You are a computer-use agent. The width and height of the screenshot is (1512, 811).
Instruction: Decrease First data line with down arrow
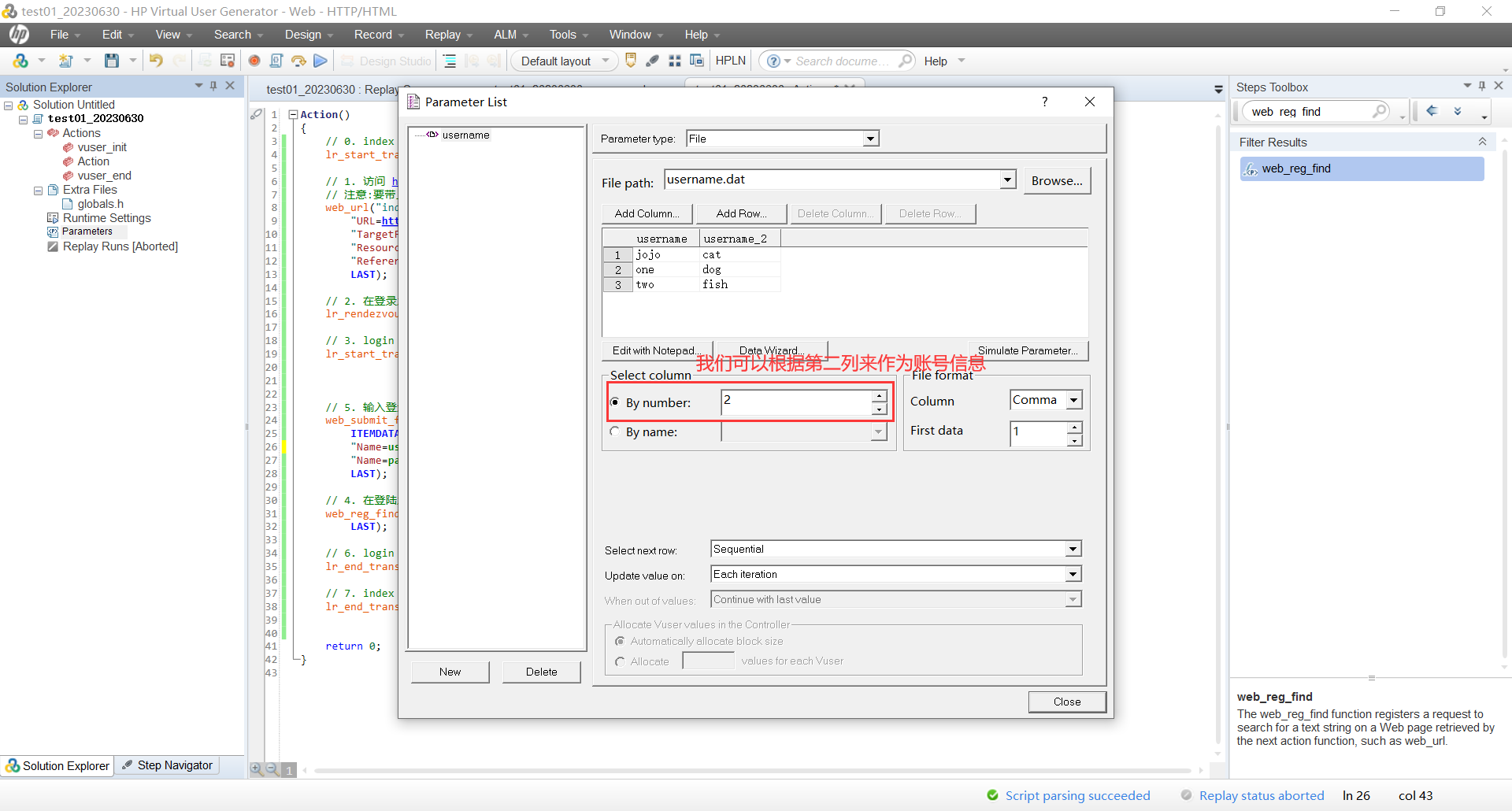coord(1074,440)
